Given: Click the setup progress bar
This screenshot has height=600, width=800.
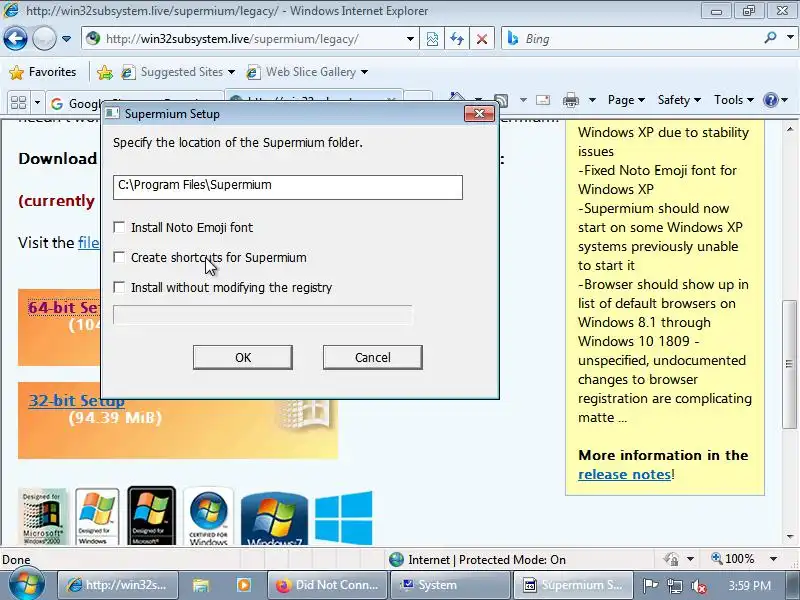Looking at the screenshot, I should click(263, 315).
